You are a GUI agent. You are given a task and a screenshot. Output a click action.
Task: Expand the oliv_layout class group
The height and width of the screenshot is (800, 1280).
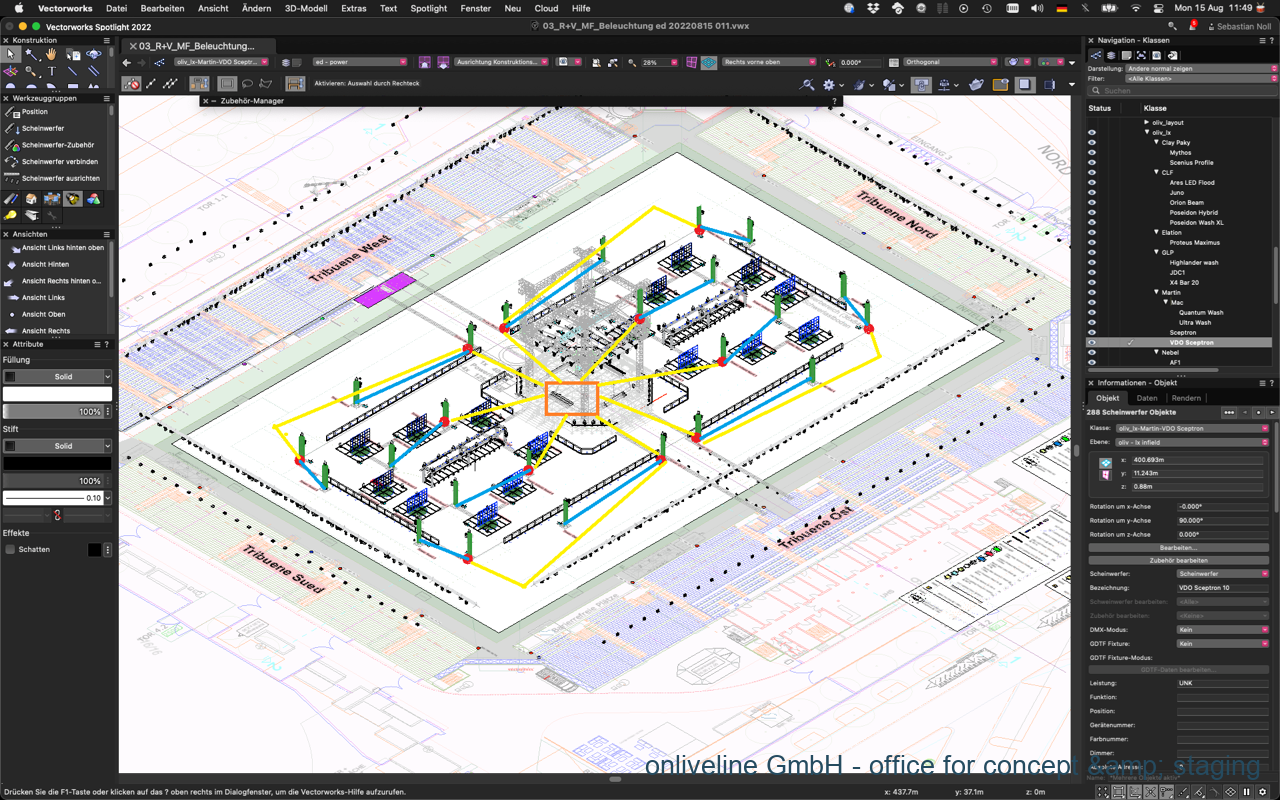pos(1147,122)
